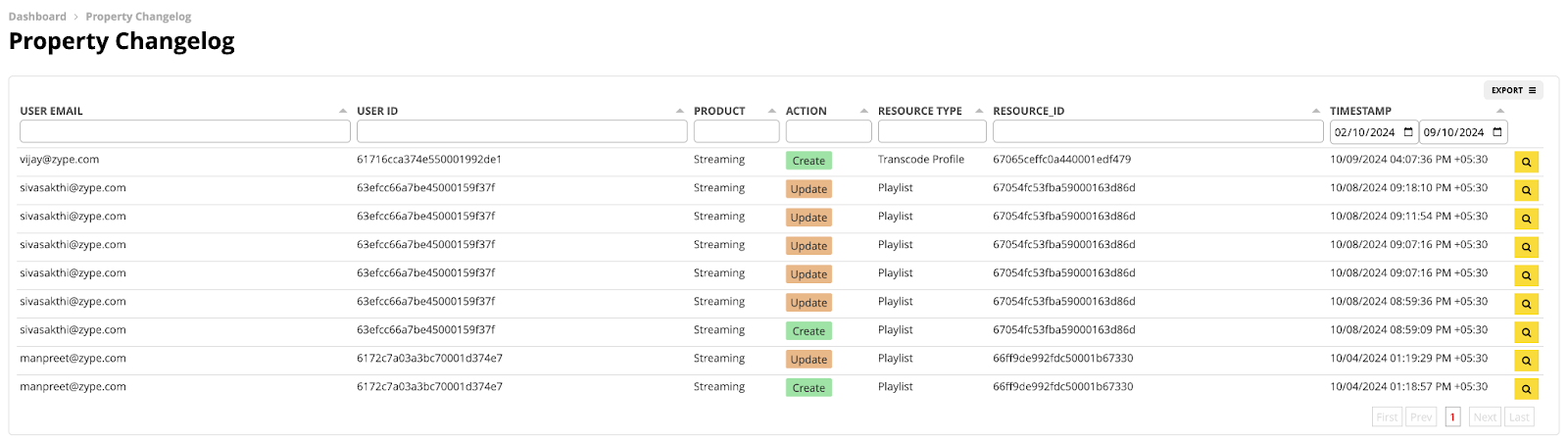Click Create badge in the 01:18:57 PM row

click(808, 388)
